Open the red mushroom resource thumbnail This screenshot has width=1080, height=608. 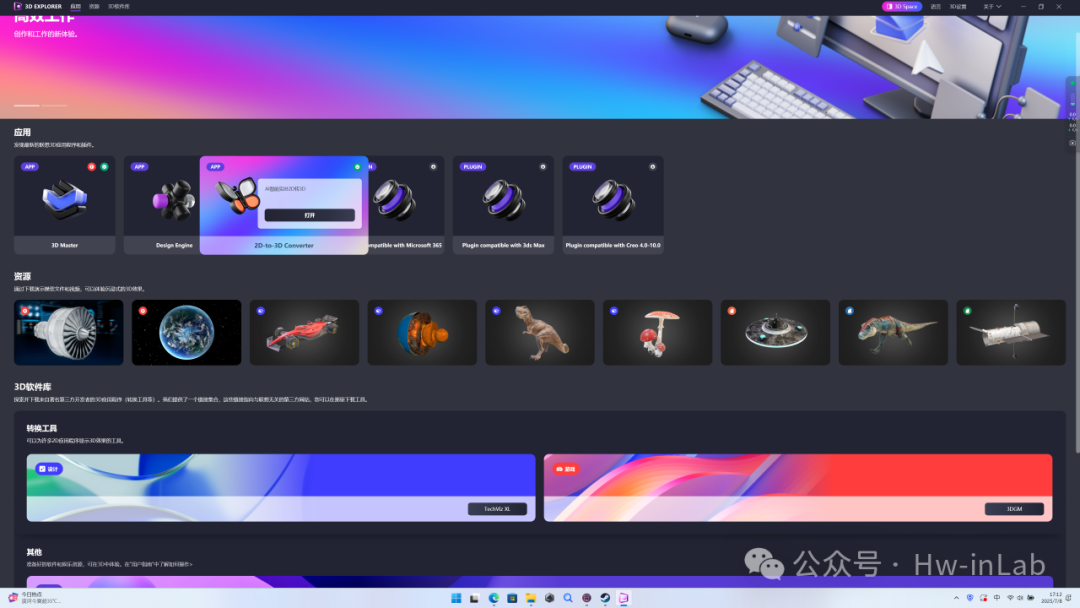pos(658,332)
